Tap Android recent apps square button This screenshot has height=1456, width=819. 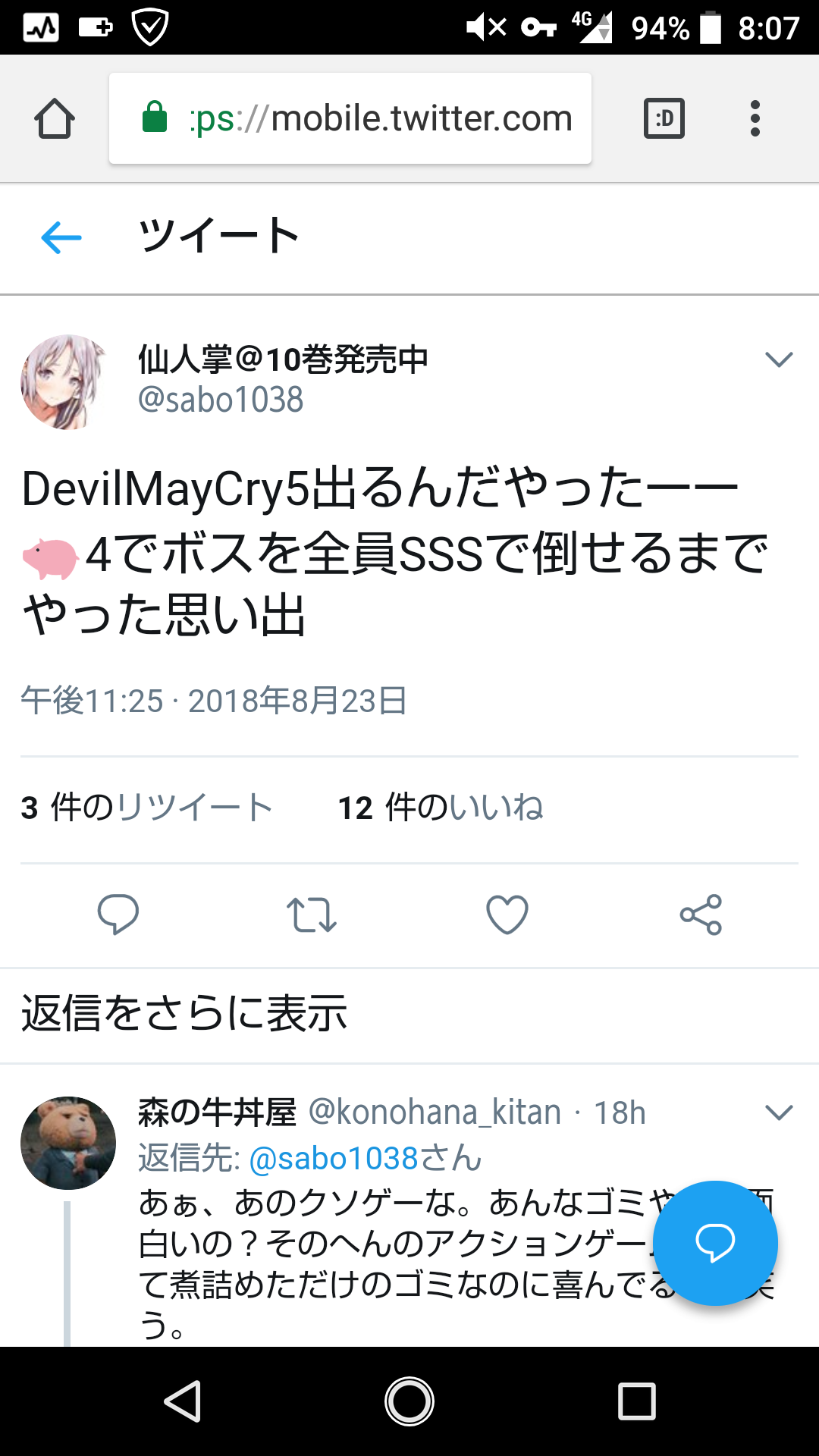(x=637, y=1401)
